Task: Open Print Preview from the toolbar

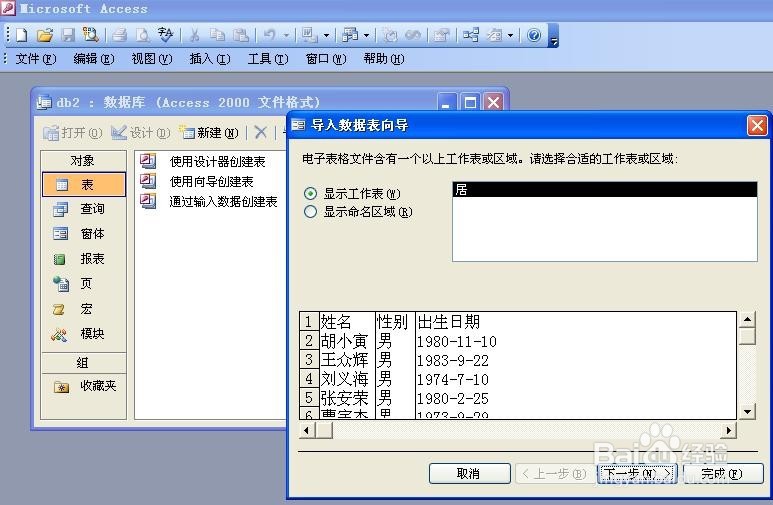Action: [x=142, y=35]
